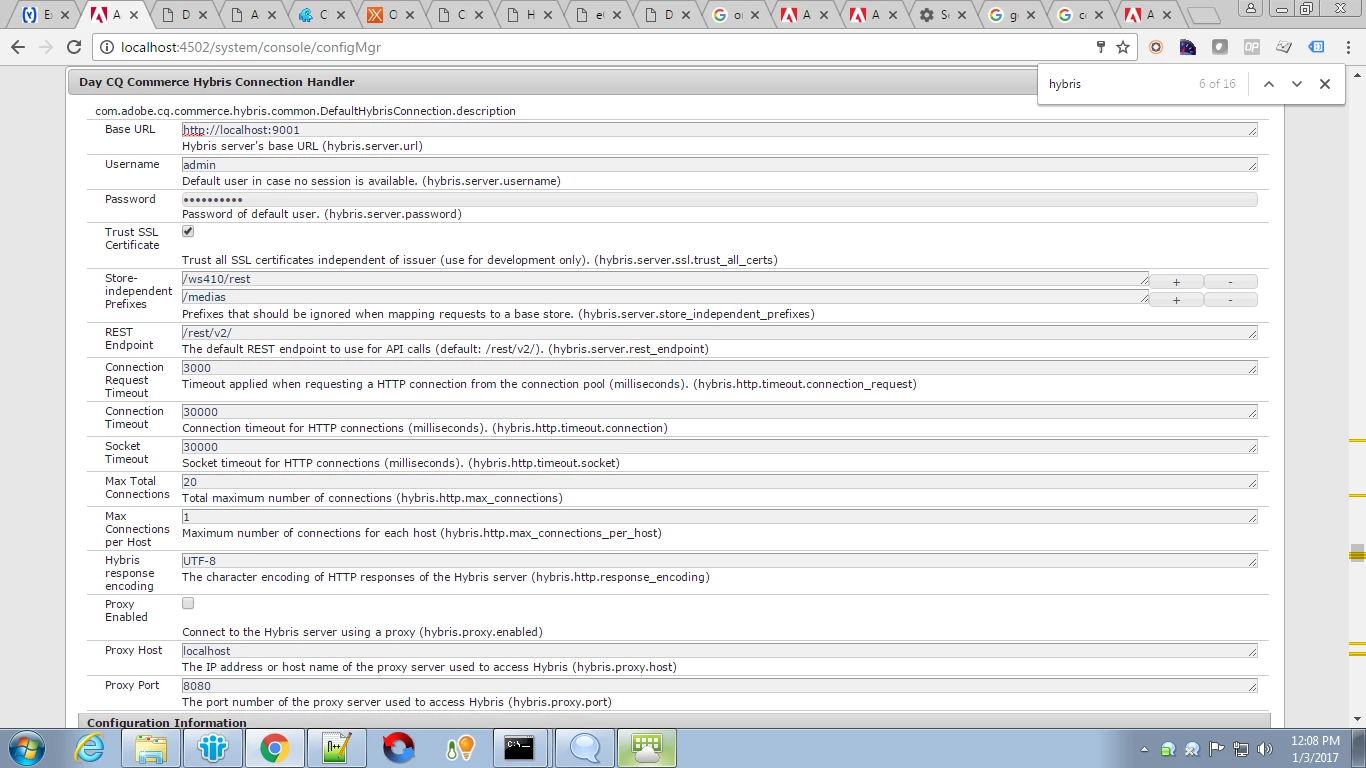Screen dimensions: 1366x768
Task: Click the page vertical scrollbar thumb
Action: (x=1357, y=553)
